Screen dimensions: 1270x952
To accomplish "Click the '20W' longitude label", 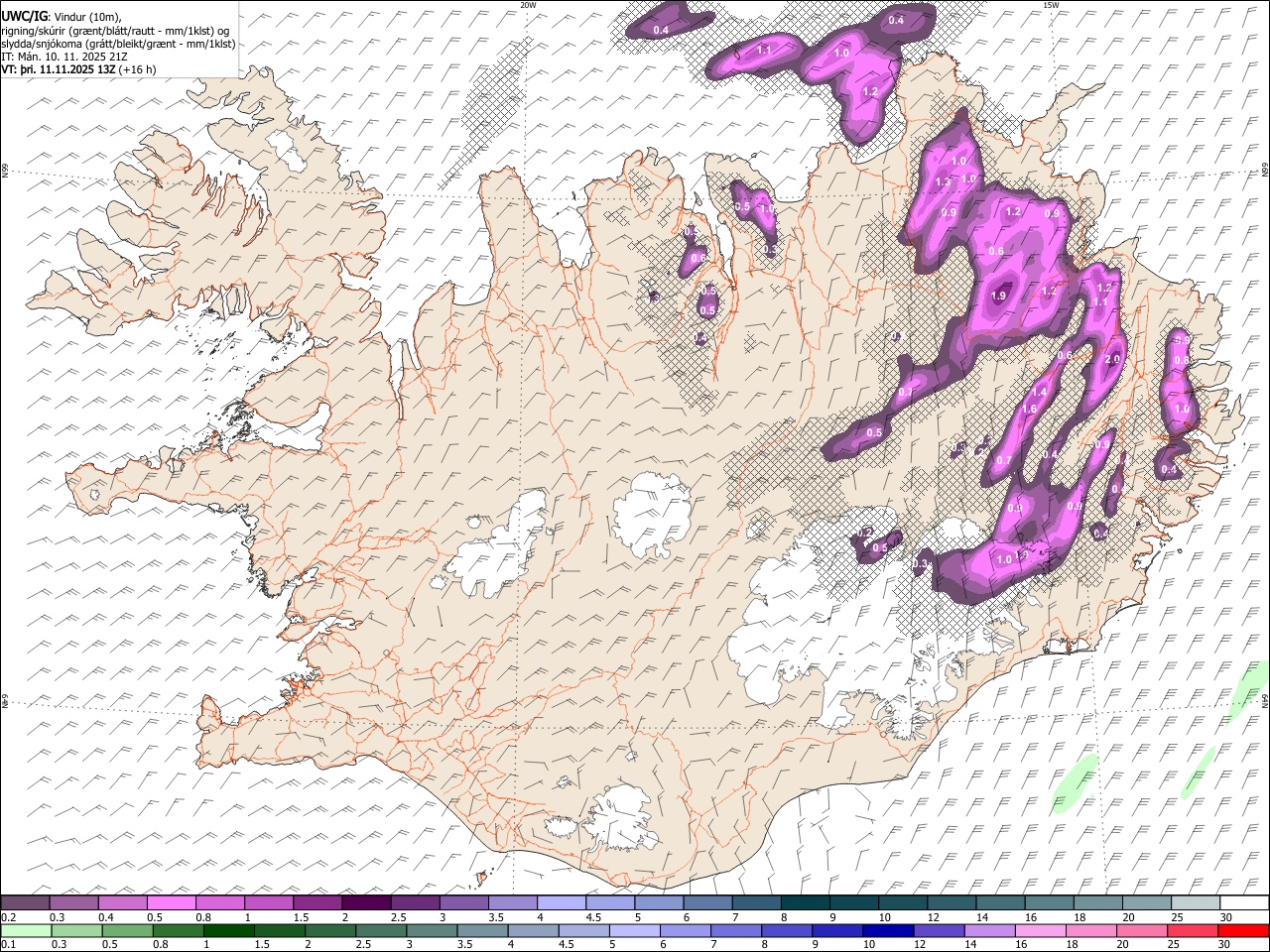I will 528,5.
